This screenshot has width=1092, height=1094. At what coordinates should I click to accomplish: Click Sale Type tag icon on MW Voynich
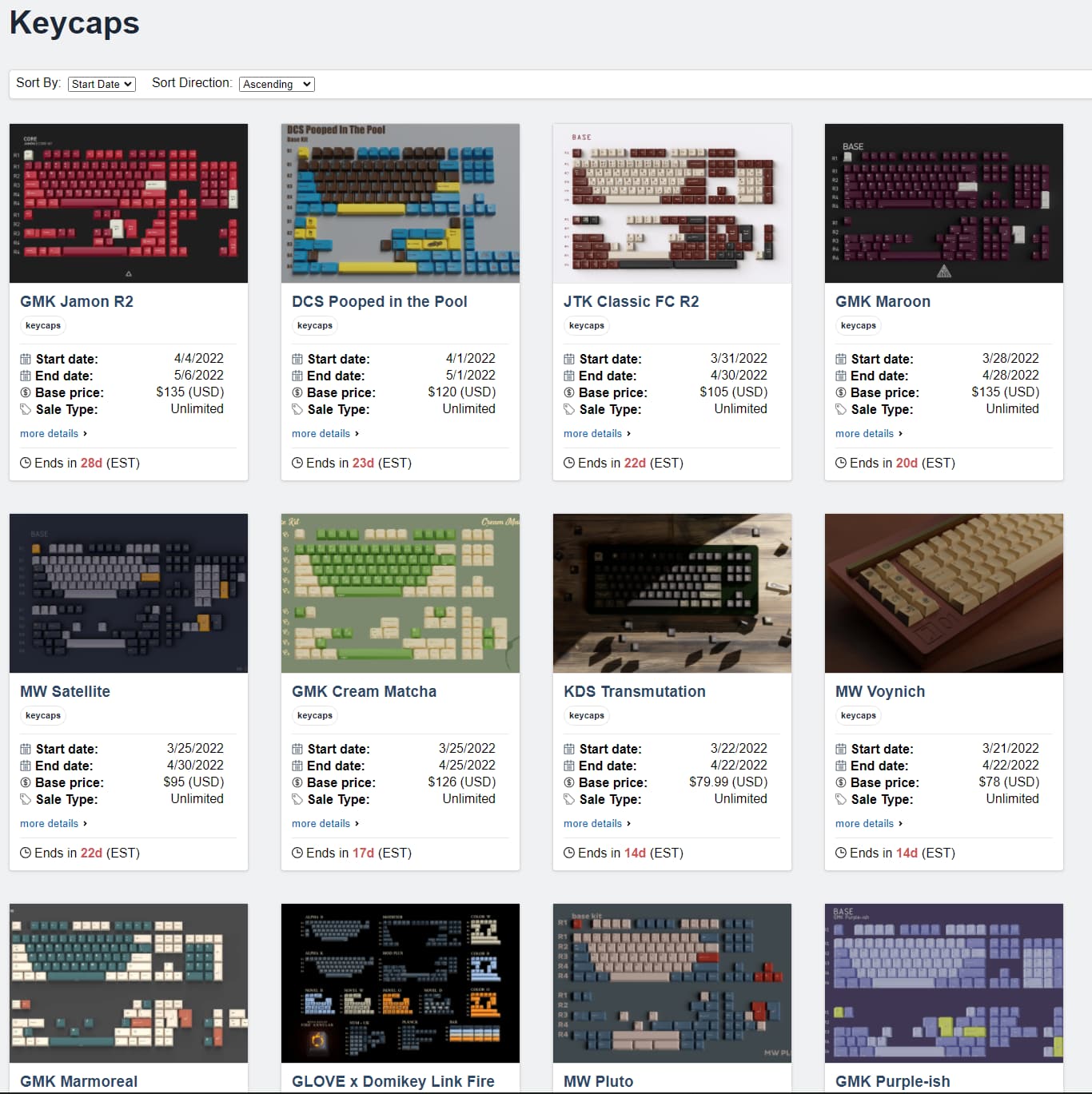841,799
